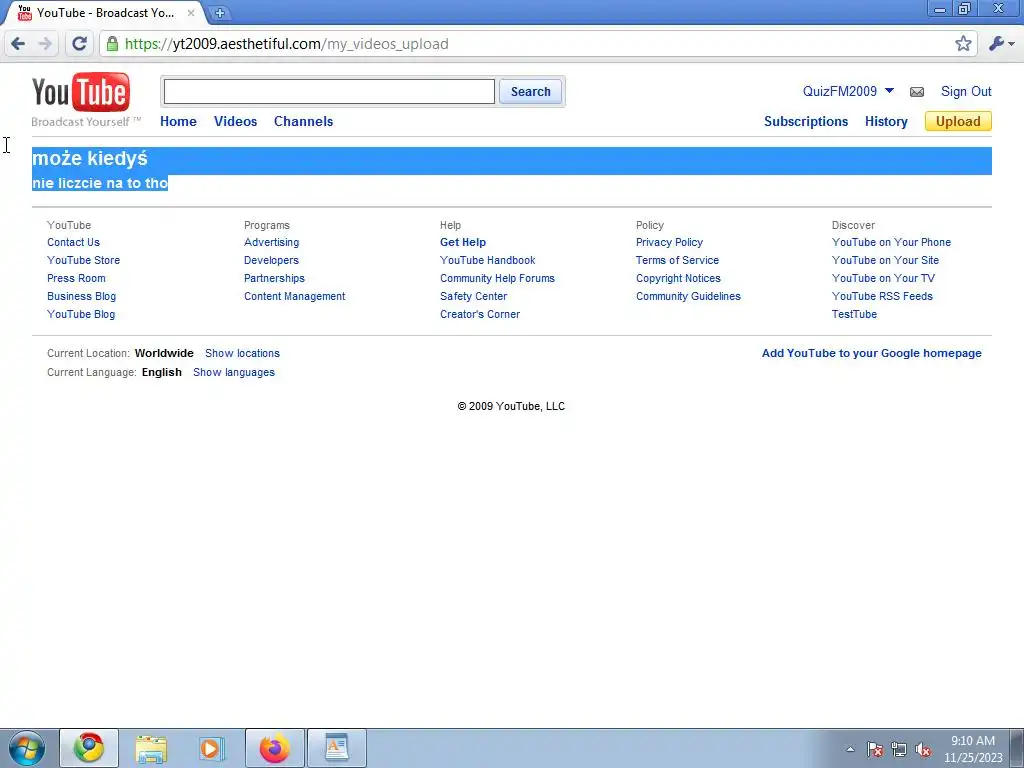Click the browser forward arrow
This screenshot has width=1024, height=768.
click(x=45, y=44)
